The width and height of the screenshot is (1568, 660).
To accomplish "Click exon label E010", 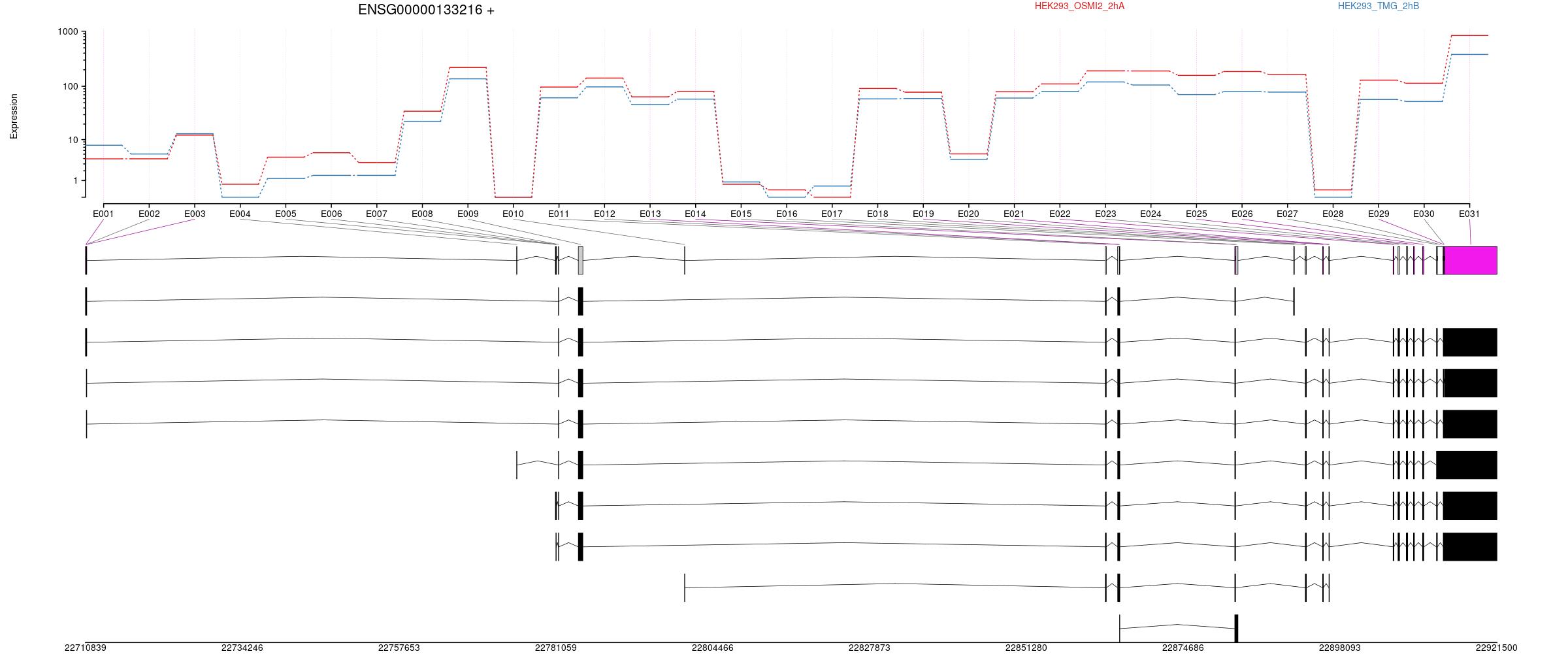I will (x=513, y=214).
